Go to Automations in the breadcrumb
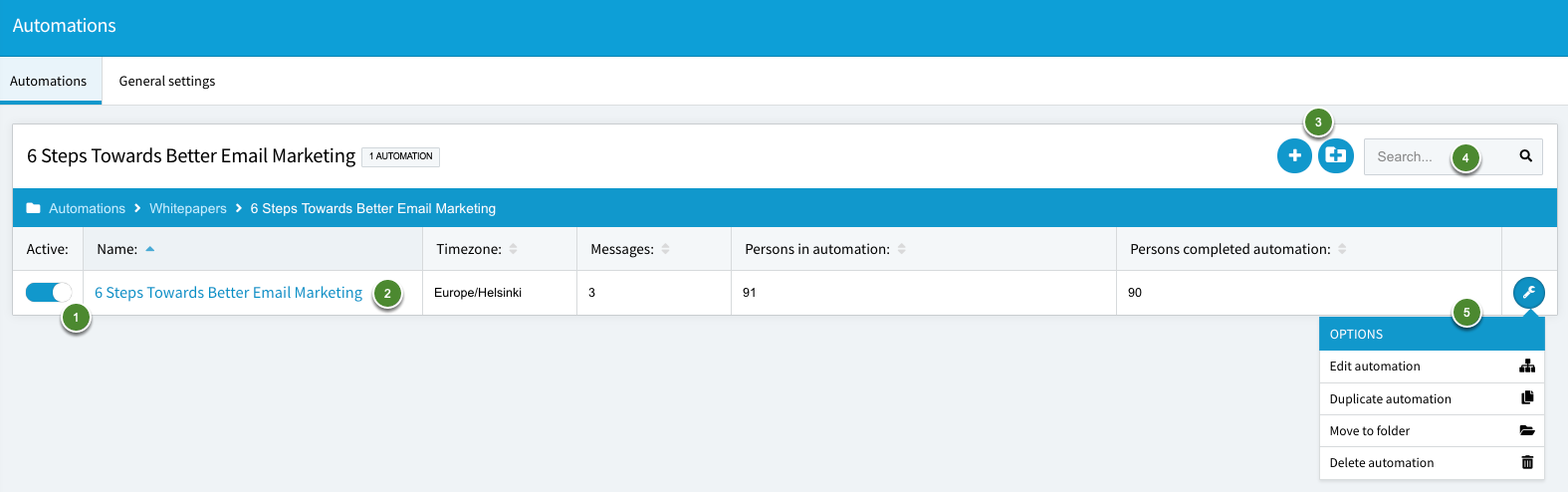 coord(88,208)
